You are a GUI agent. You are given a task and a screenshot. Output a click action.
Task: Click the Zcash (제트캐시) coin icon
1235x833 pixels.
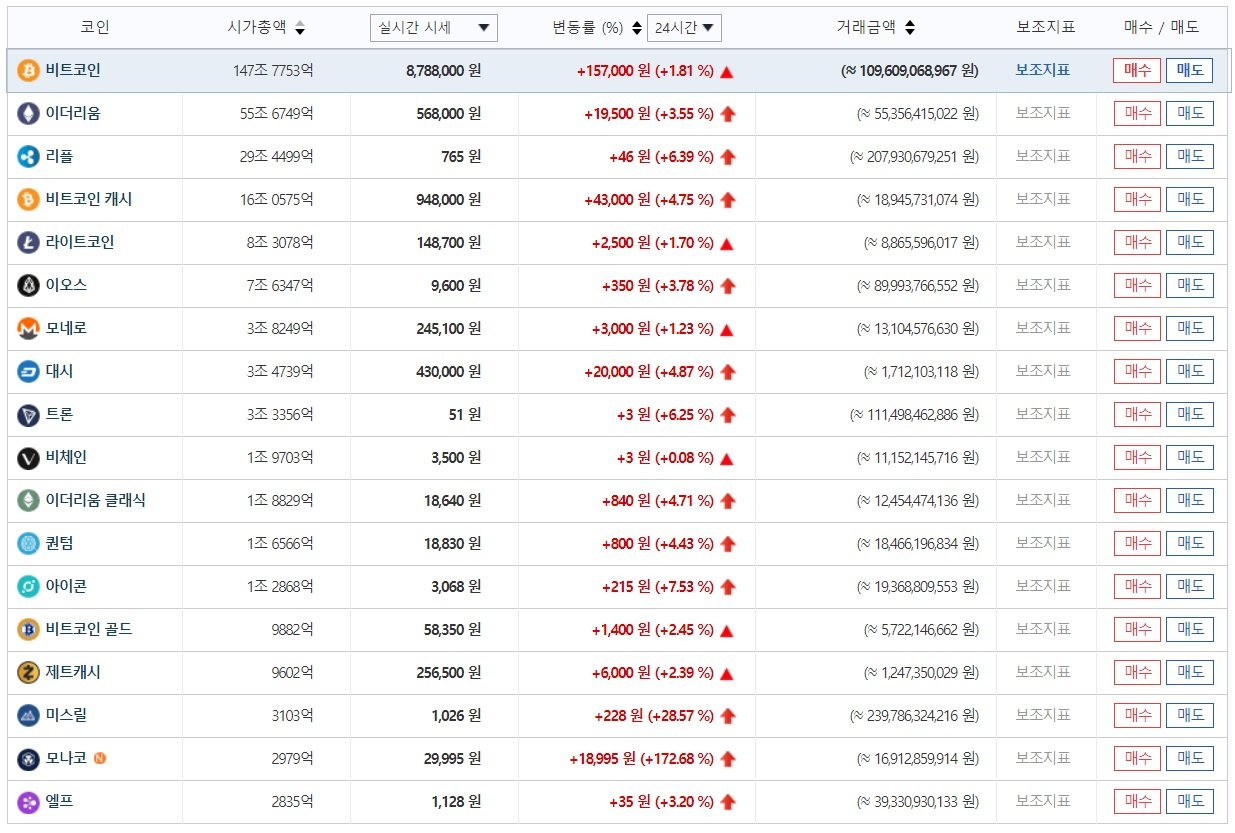(28, 673)
